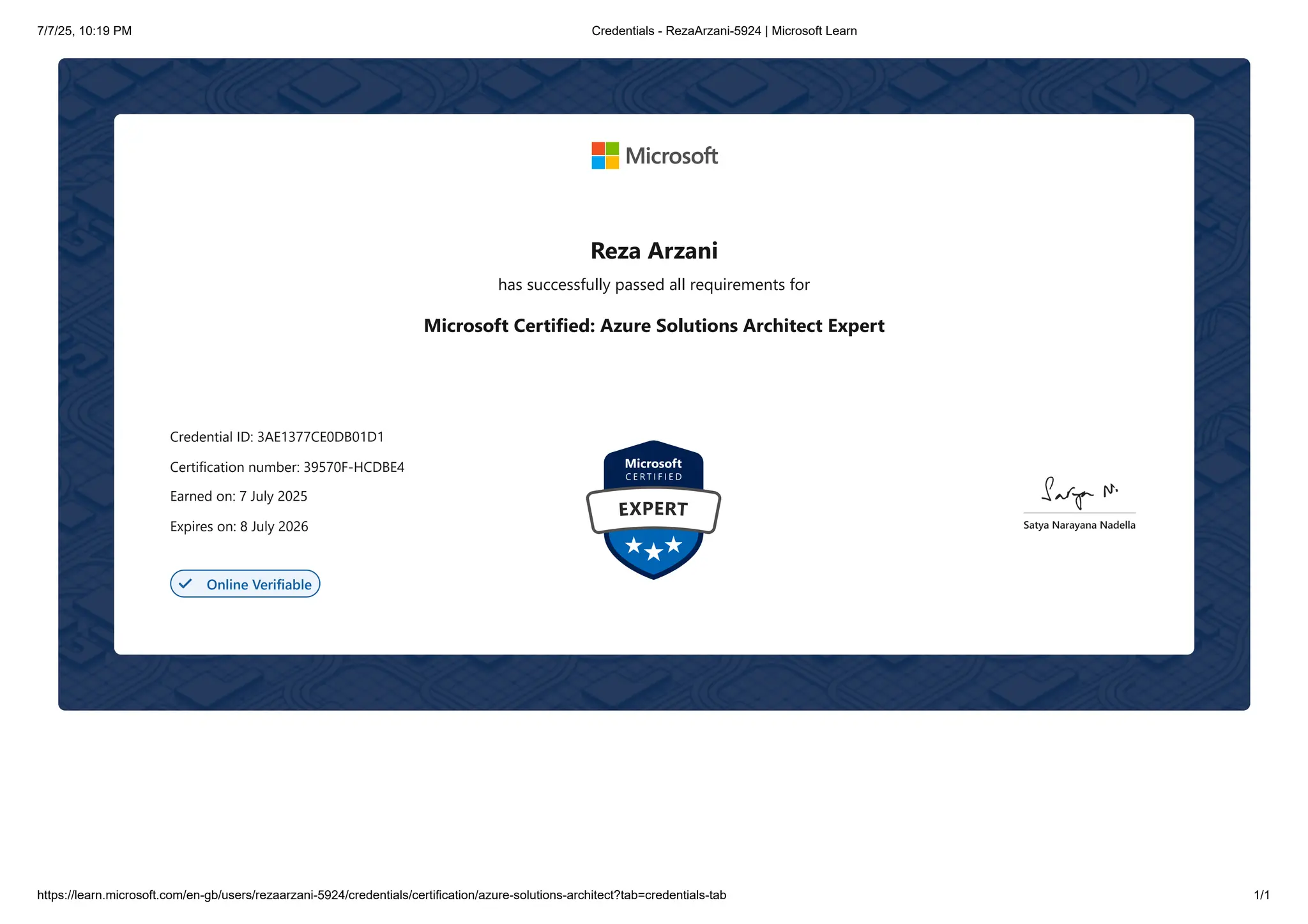
Task: Click the Microsoft four-square logo
Action: click(x=605, y=156)
